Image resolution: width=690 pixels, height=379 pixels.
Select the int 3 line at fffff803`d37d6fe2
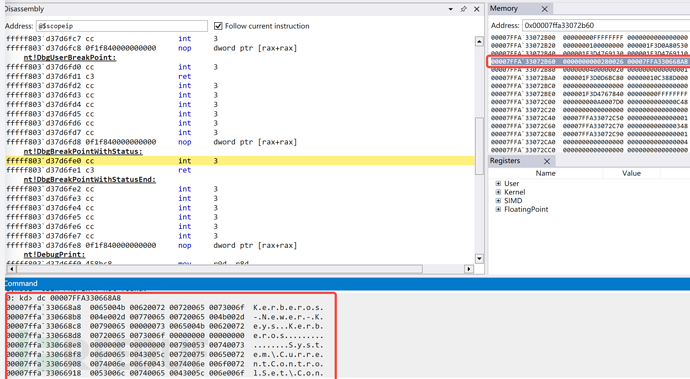[240, 189]
